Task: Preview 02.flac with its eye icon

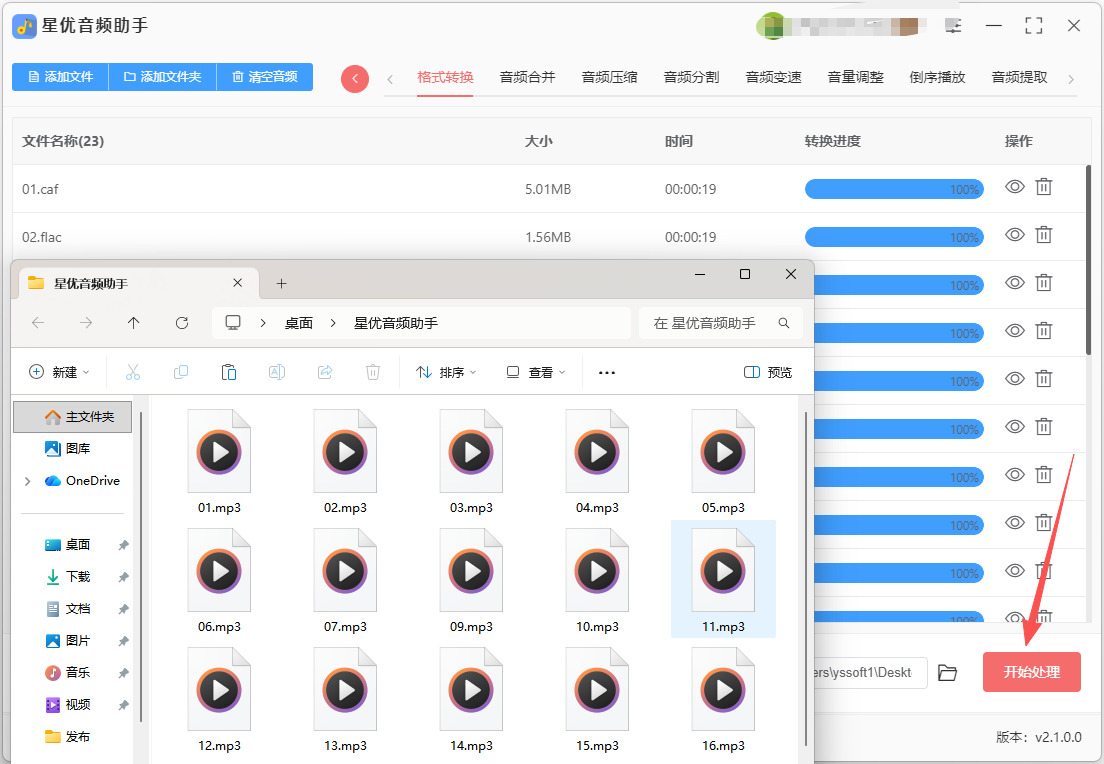Action: (1015, 234)
